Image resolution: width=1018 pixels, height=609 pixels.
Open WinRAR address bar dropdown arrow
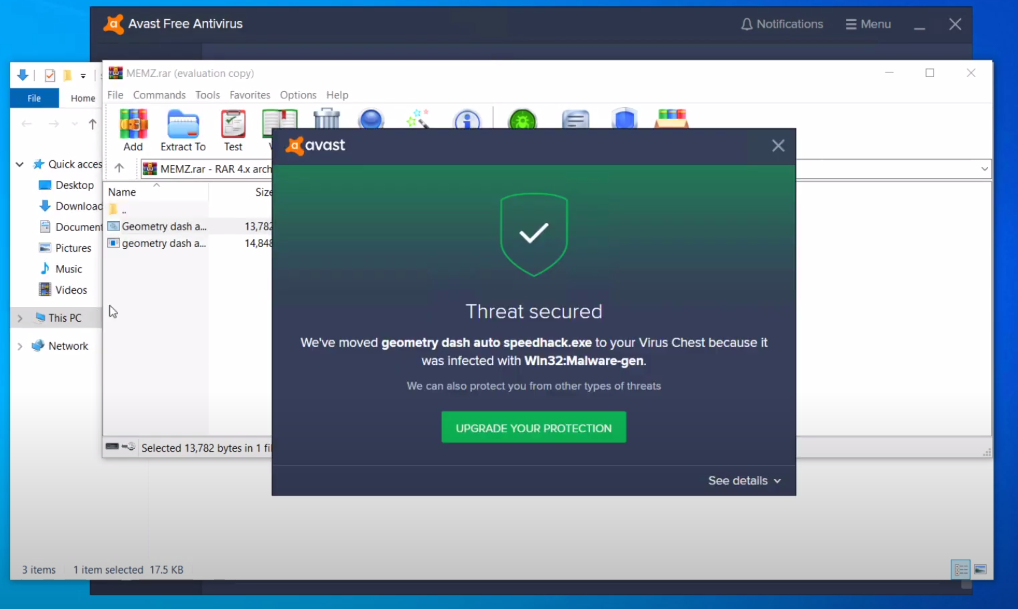984,169
